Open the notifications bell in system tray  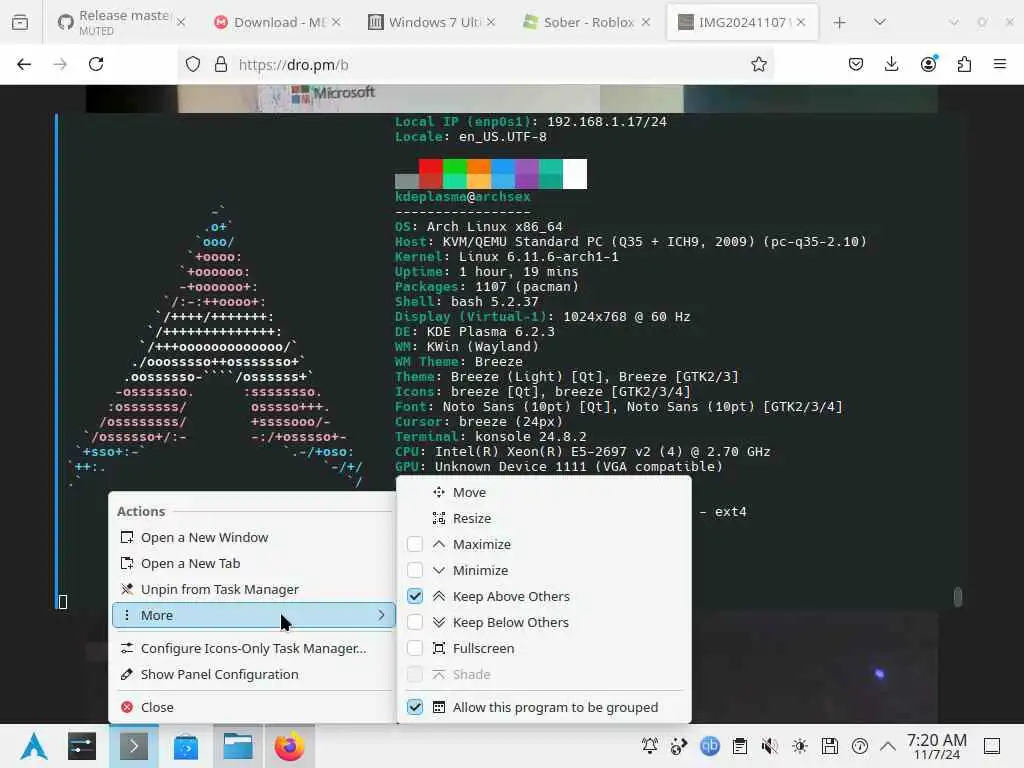[x=650, y=746]
